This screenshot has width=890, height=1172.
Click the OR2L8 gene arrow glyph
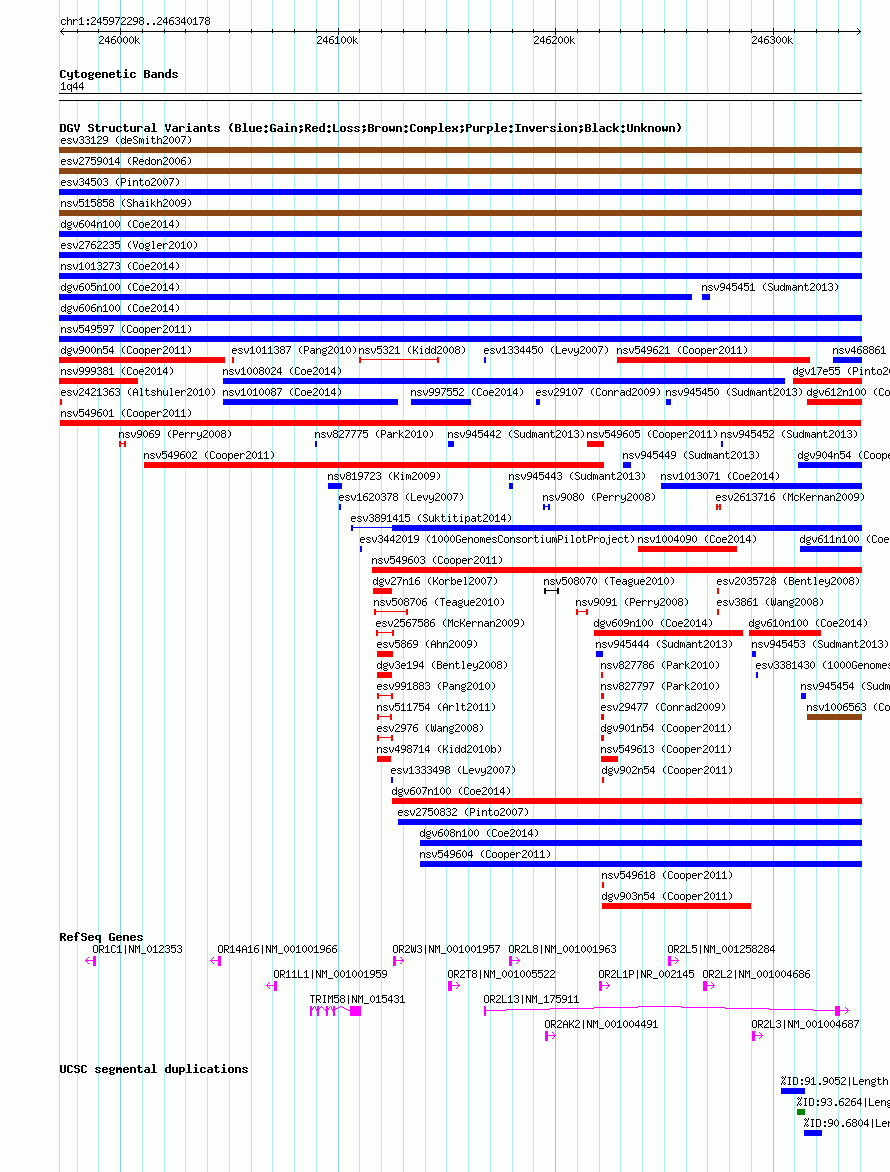point(514,960)
